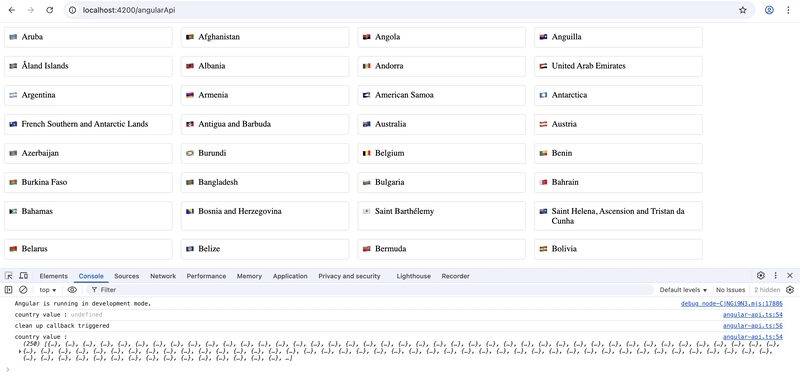This screenshot has height=388, width=800.
Task: Open console settings gear beside hidden count
Action: click(x=790, y=289)
